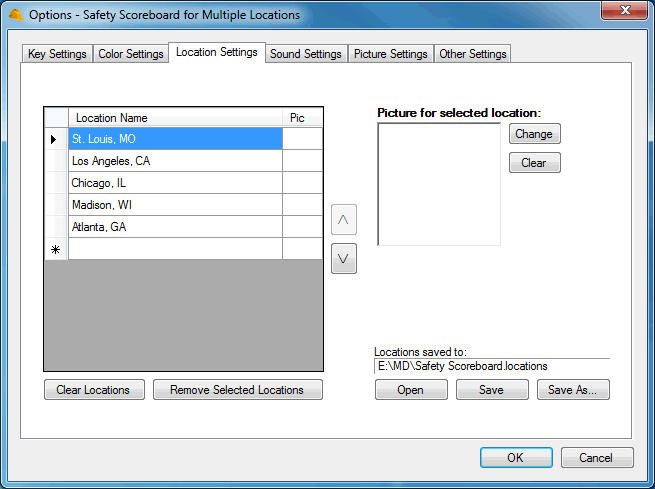
Task: Click the Madison, WI location cell
Action: click(x=175, y=205)
